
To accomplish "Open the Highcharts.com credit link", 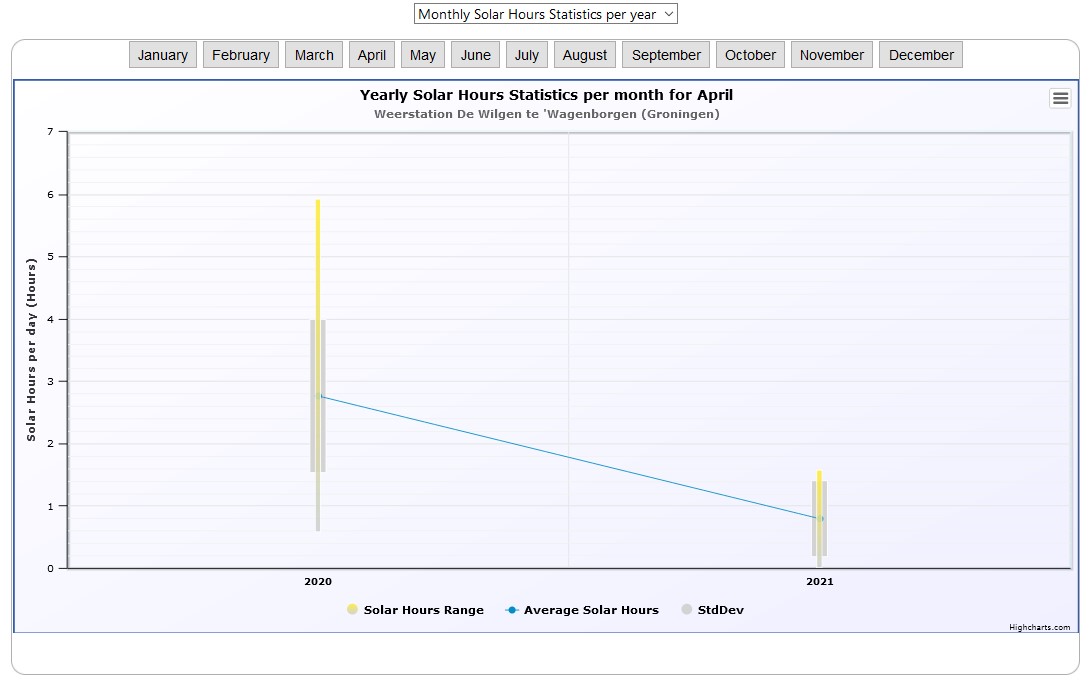I will coord(1039,628).
